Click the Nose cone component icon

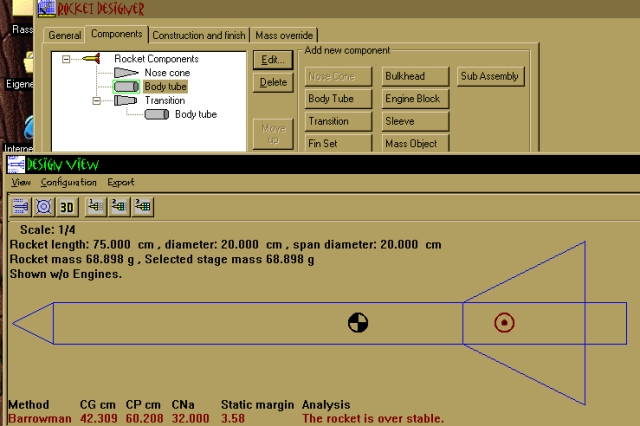tap(126, 73)
